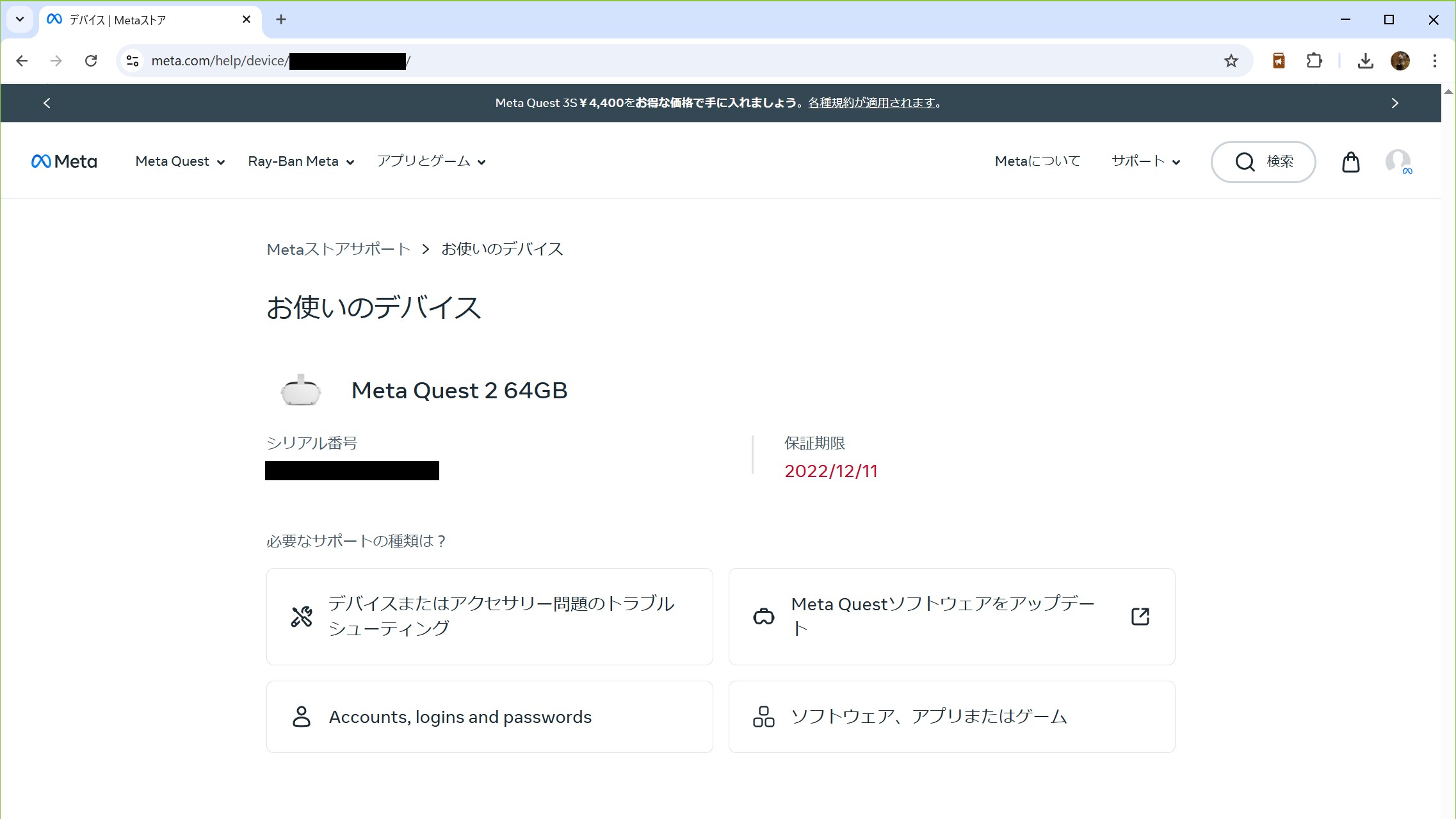This screenshot has height=819, width=1456.
Task: Expand the Meta Quest menu
Action: pyautogui.click(x=180, y=161)
